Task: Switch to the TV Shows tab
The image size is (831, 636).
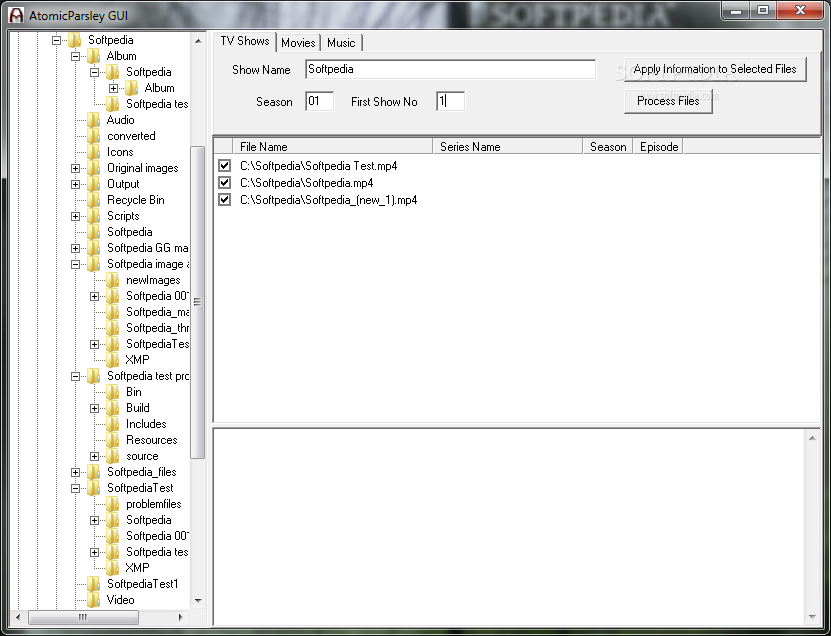Action: (245, 41)
